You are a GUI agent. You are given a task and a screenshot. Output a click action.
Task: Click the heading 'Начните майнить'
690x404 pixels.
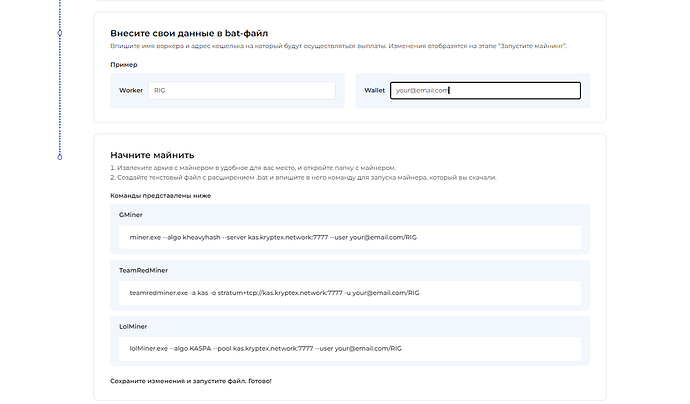pyautogui.click(x=152, y=155)
